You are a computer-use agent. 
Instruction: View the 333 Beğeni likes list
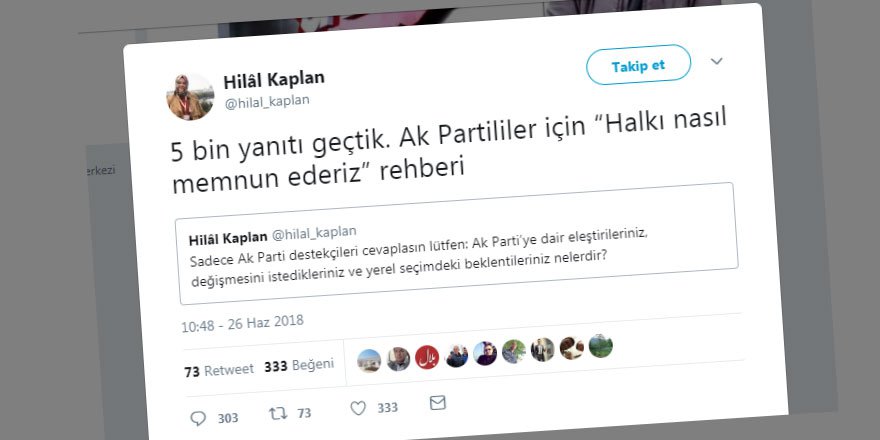click(299, 365)
